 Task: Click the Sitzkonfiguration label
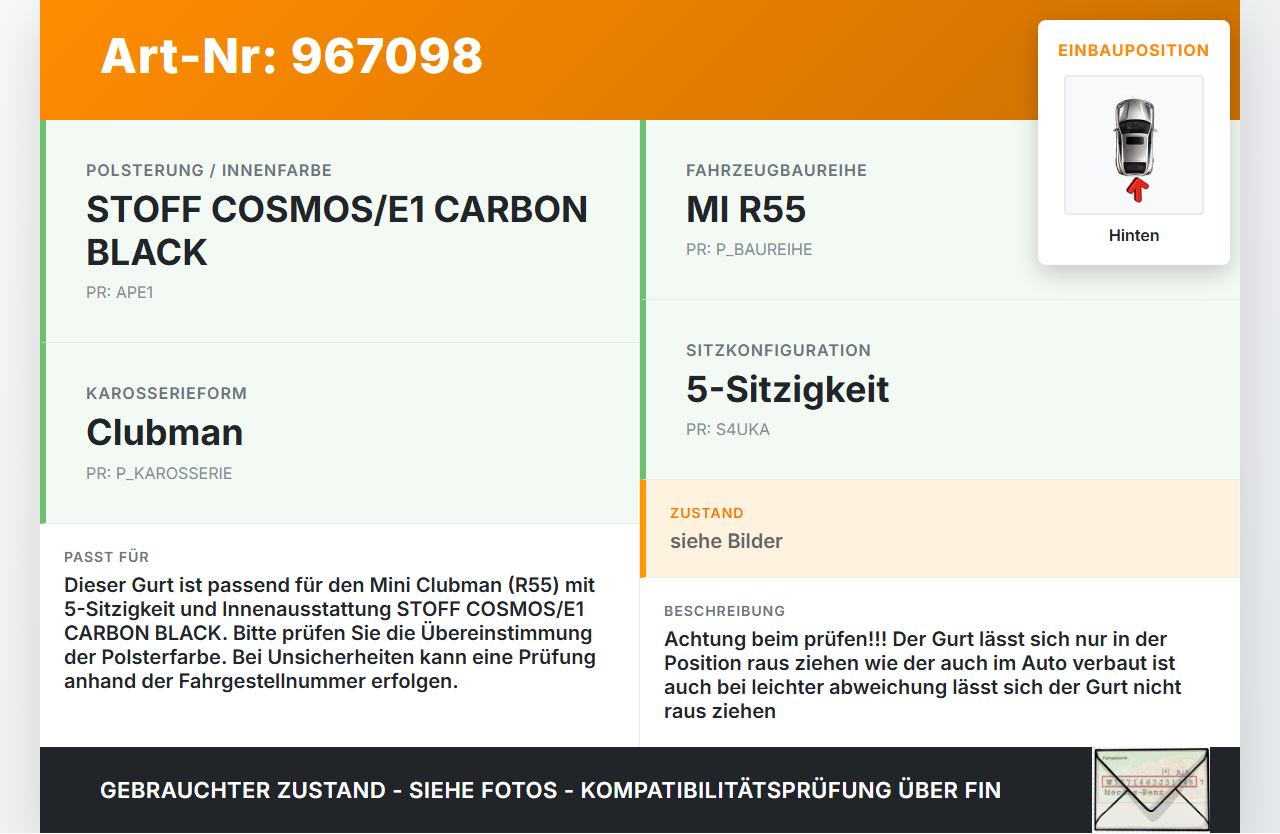coord(778,350)
